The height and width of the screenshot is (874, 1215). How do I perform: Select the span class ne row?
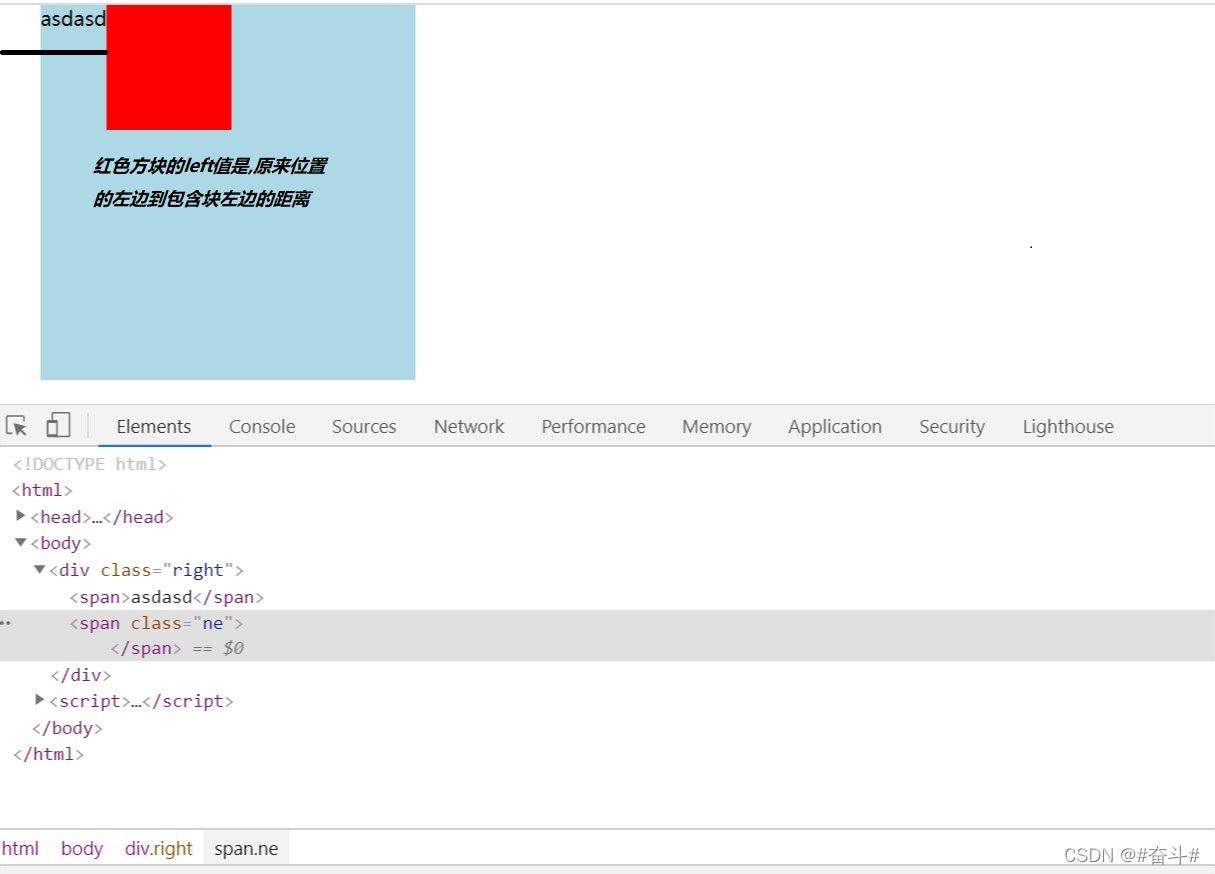coord(156,623)
